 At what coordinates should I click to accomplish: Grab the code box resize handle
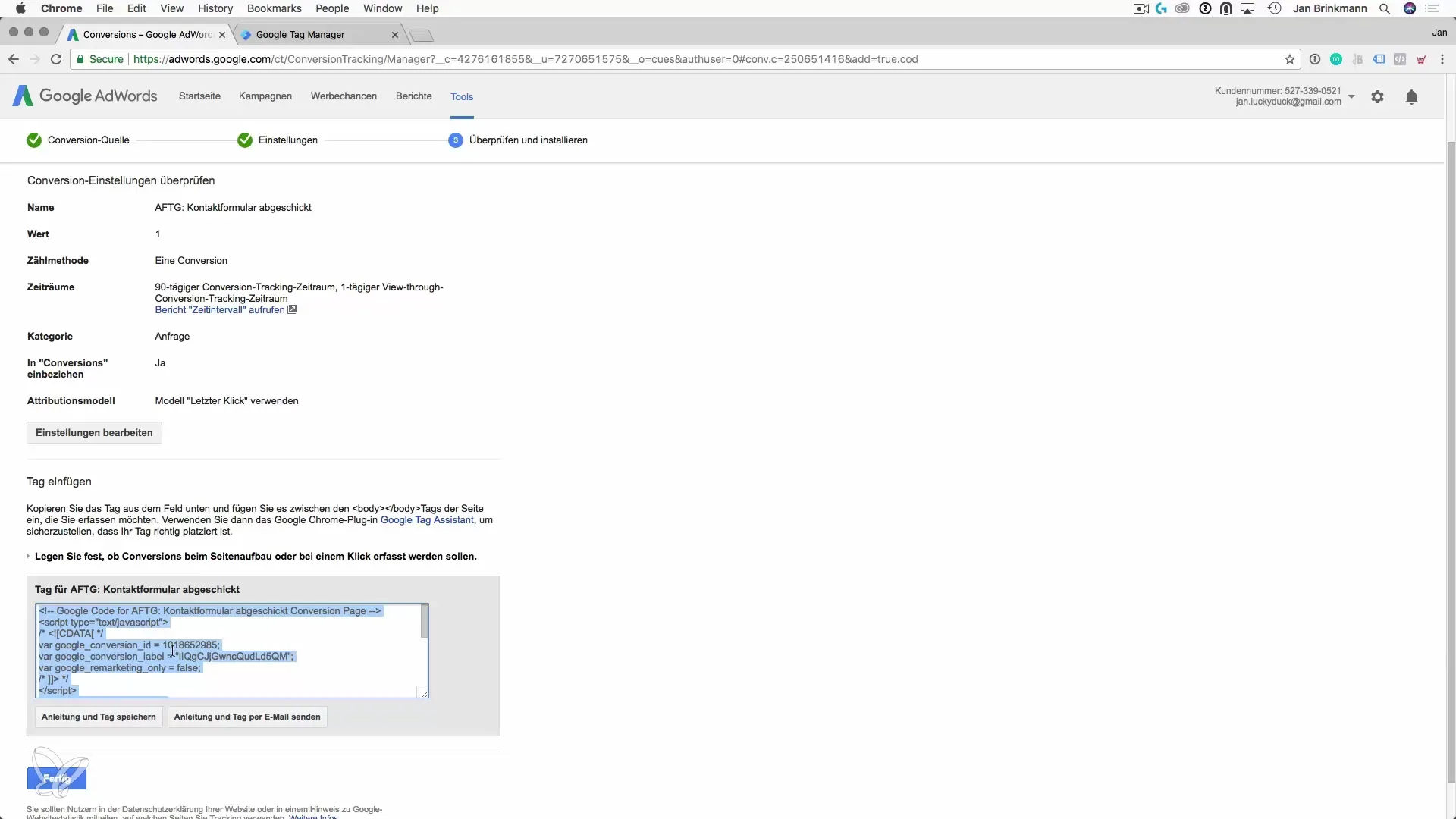click(423, 692)
